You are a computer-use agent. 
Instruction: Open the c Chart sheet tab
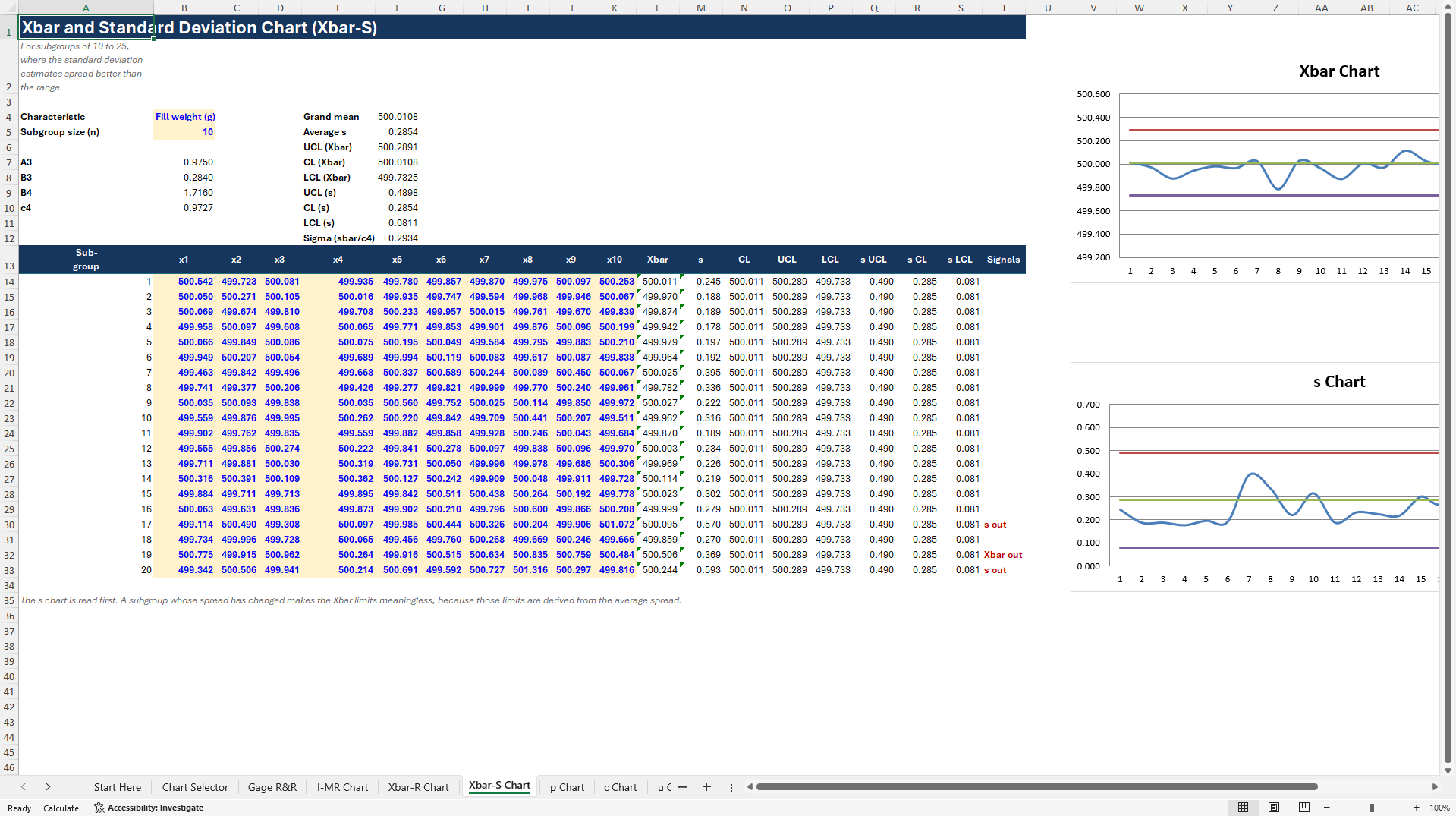(x=620, y=787)
